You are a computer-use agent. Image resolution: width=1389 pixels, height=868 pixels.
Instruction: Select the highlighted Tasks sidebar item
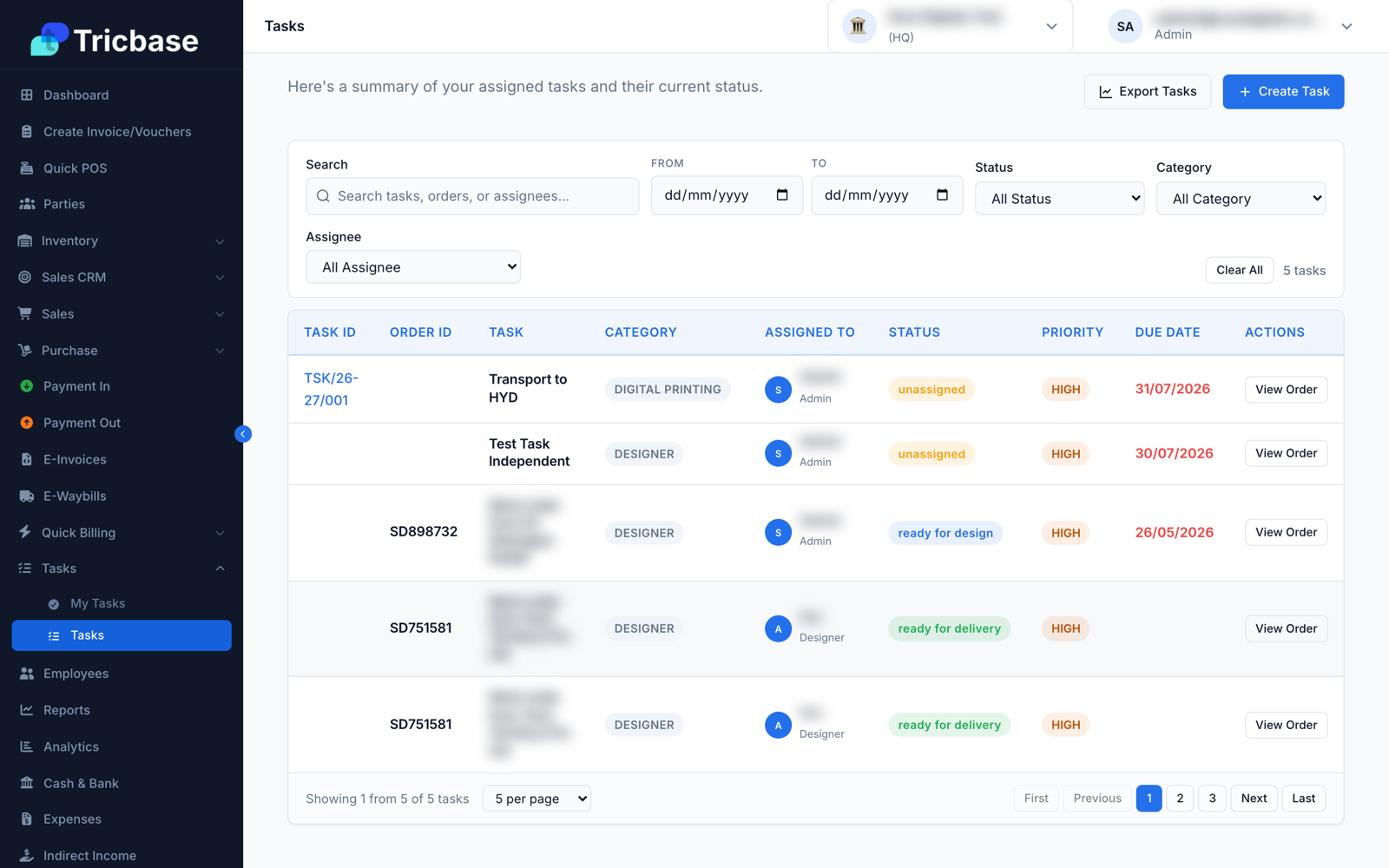[122, 635]
